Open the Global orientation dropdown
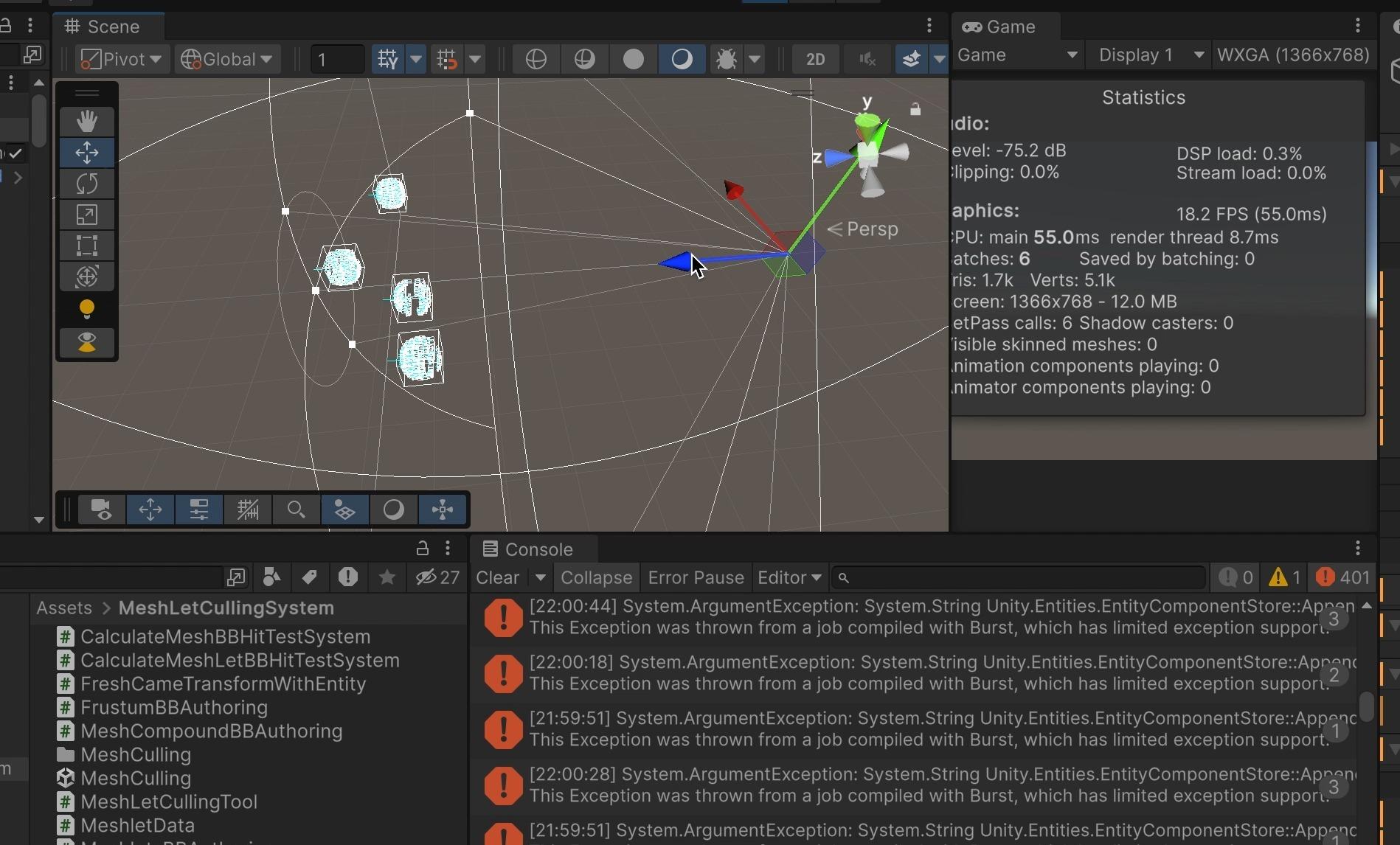1400x845 pixels. coord(226,59)
